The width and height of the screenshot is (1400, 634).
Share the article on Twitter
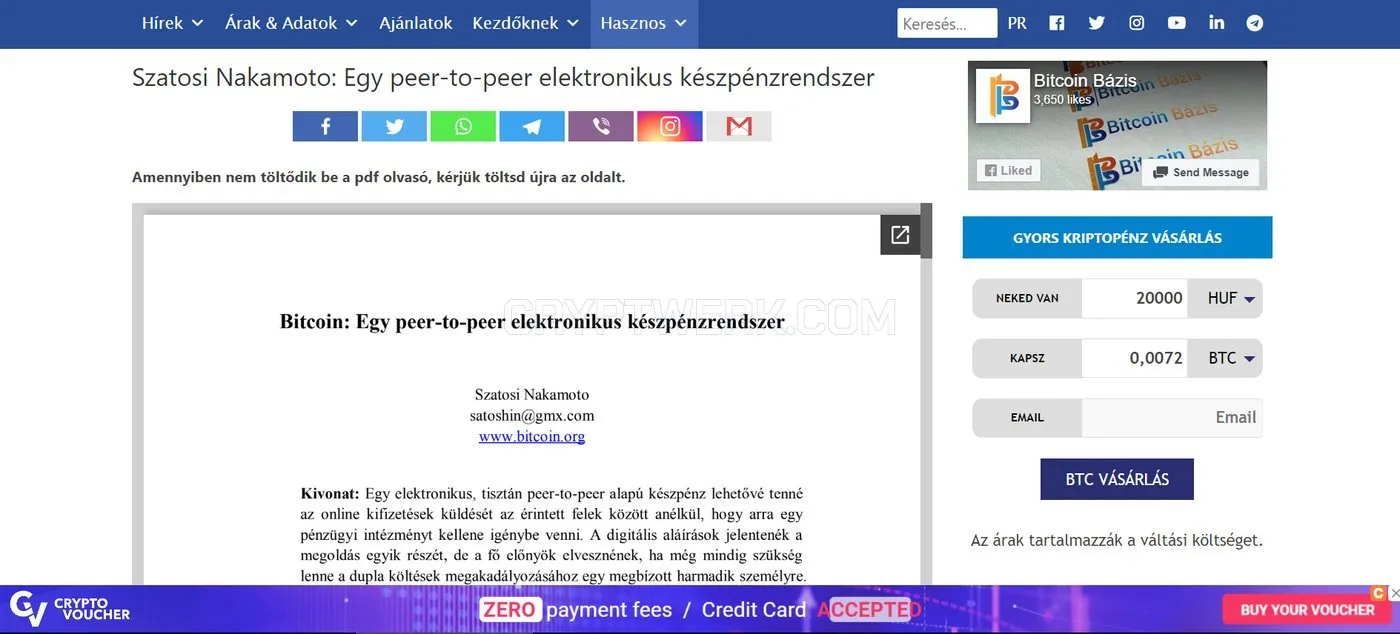tap(394, 126)
